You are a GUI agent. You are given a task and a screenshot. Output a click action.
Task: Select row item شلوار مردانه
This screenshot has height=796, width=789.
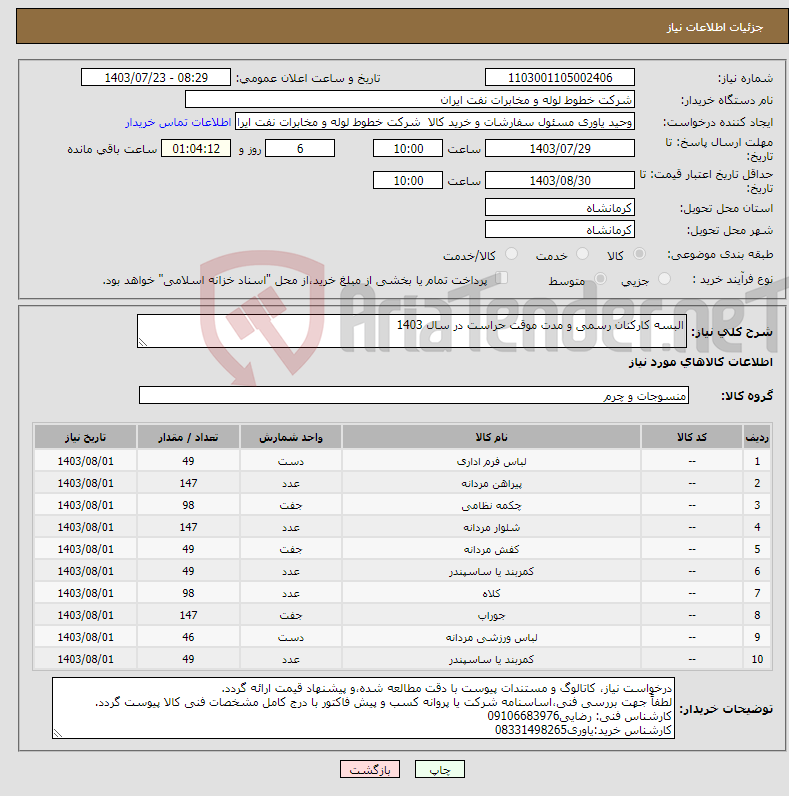(x=491, y=527)
